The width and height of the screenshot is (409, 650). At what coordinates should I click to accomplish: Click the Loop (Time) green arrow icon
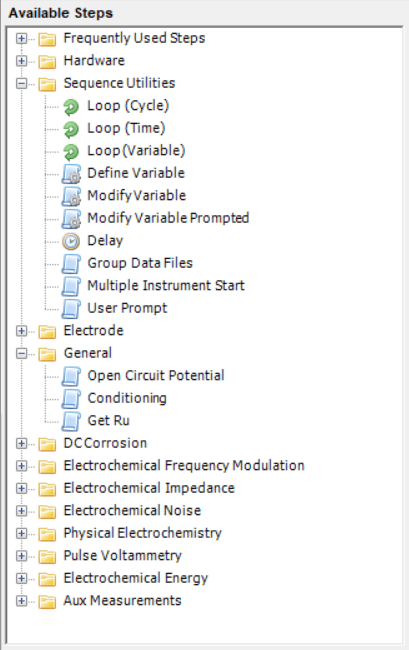tap(71, 129)
